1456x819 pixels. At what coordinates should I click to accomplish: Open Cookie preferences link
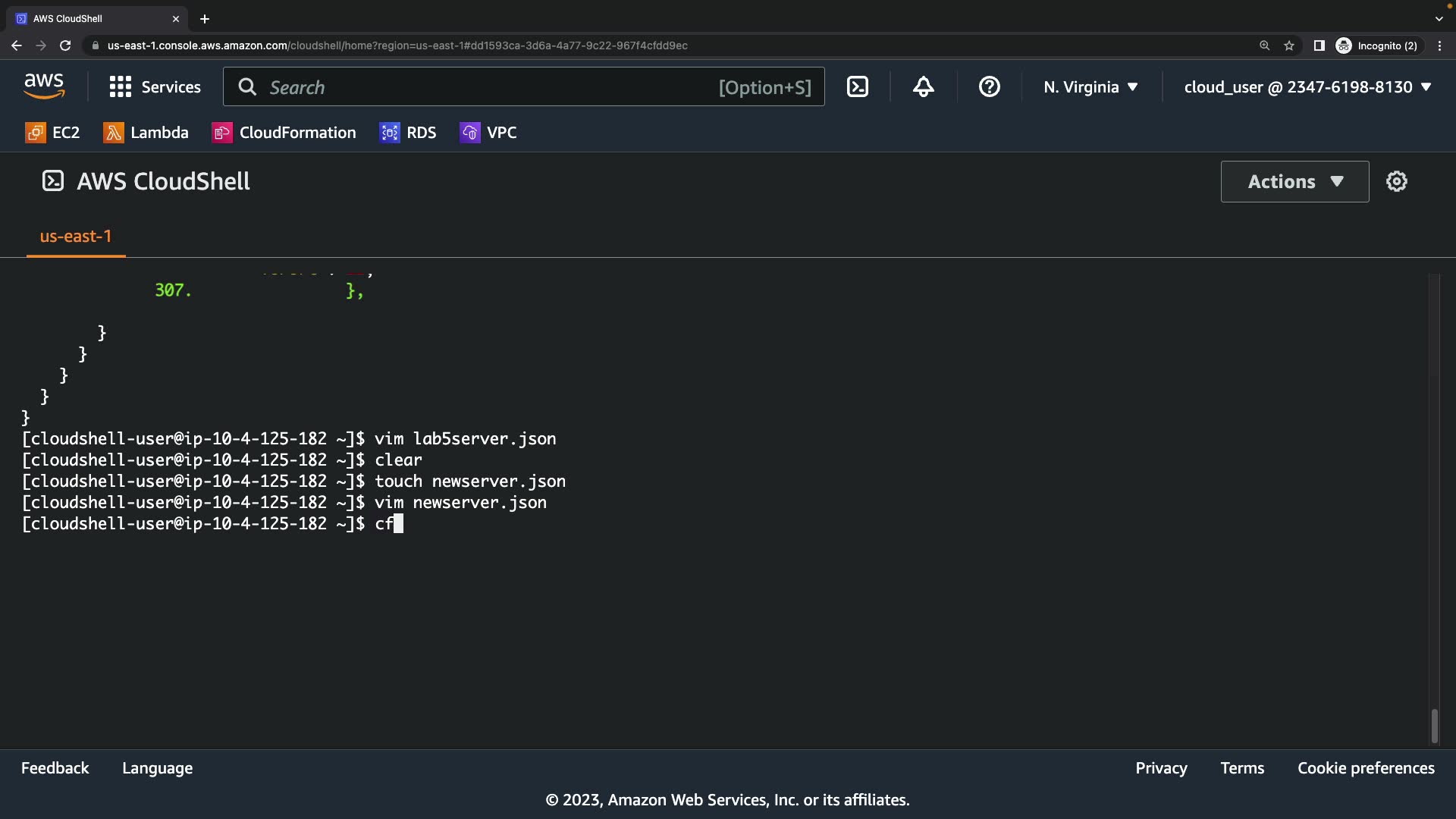[x=1365, y=768]
